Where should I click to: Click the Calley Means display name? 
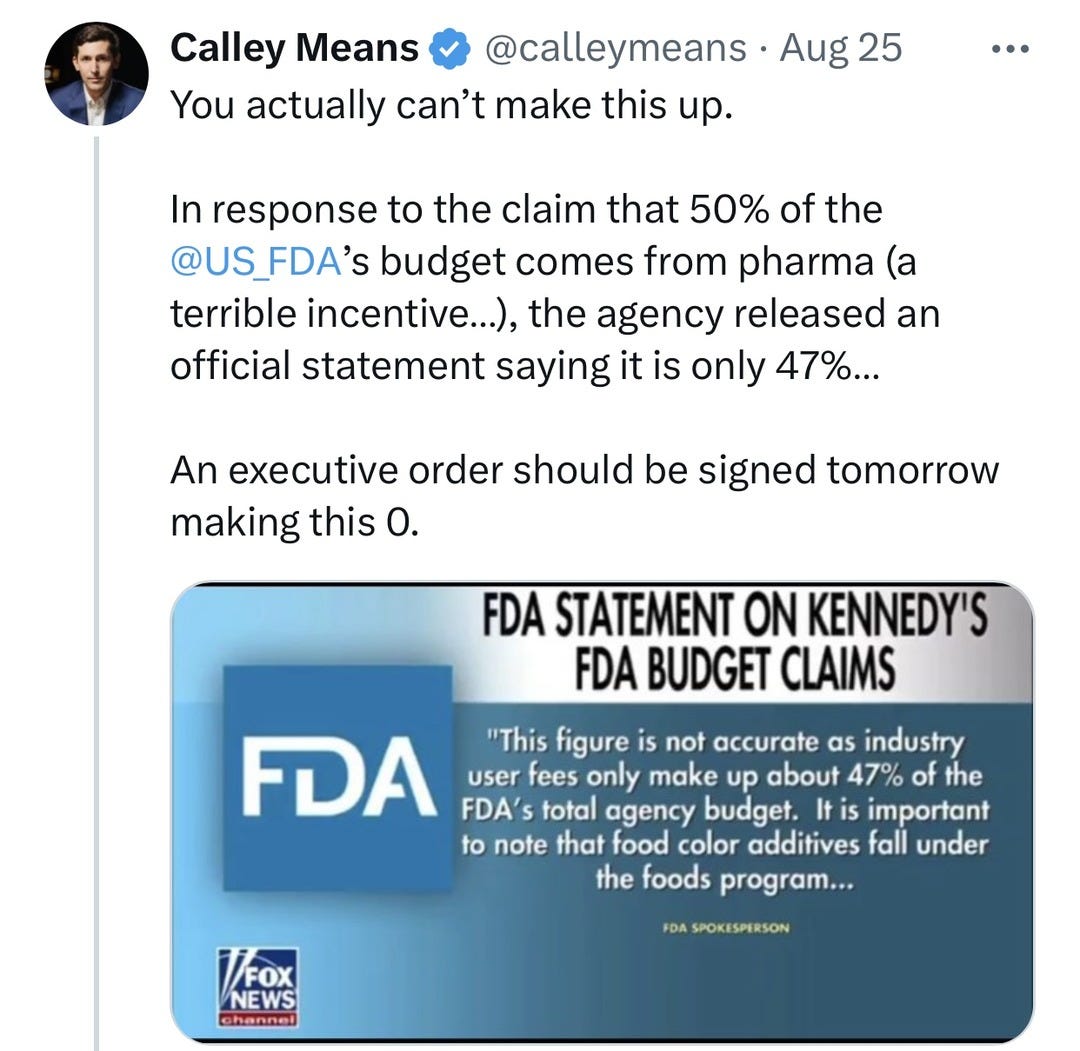(x=294, y=46)
